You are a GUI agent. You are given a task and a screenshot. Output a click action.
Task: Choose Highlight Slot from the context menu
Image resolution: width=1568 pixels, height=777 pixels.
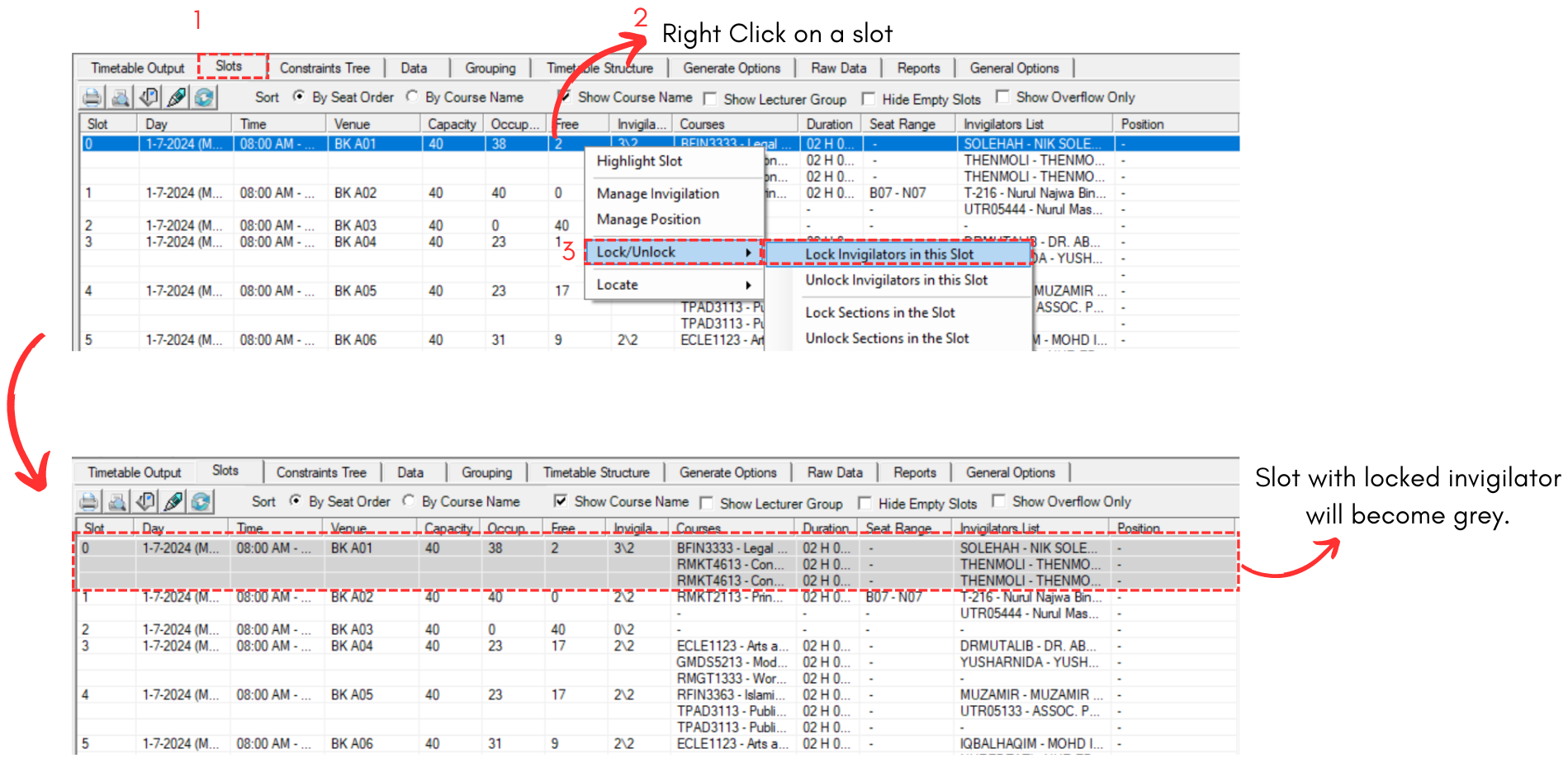[x=639, y=161]
